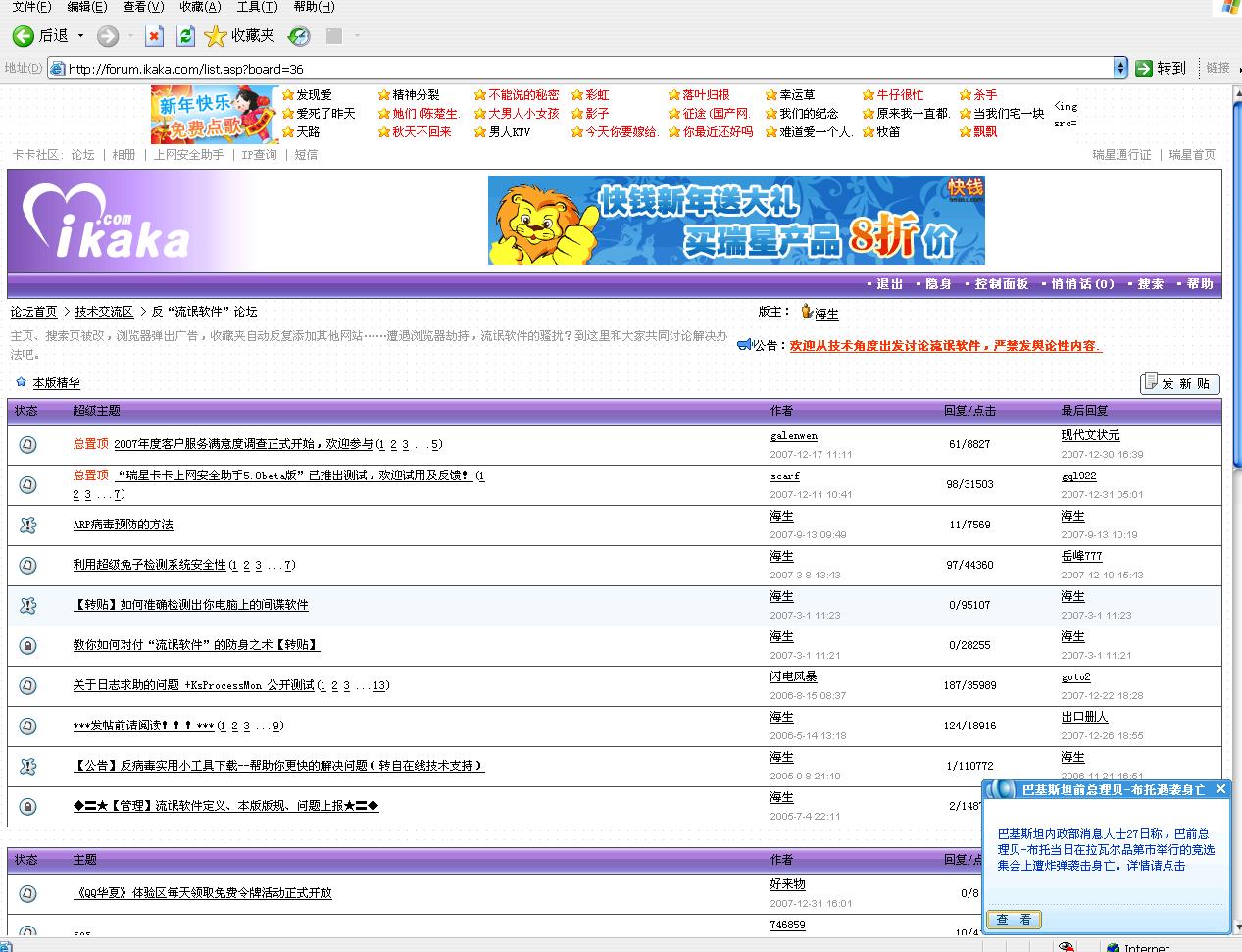Open the address bar URL dropdown

(1120, 68)
